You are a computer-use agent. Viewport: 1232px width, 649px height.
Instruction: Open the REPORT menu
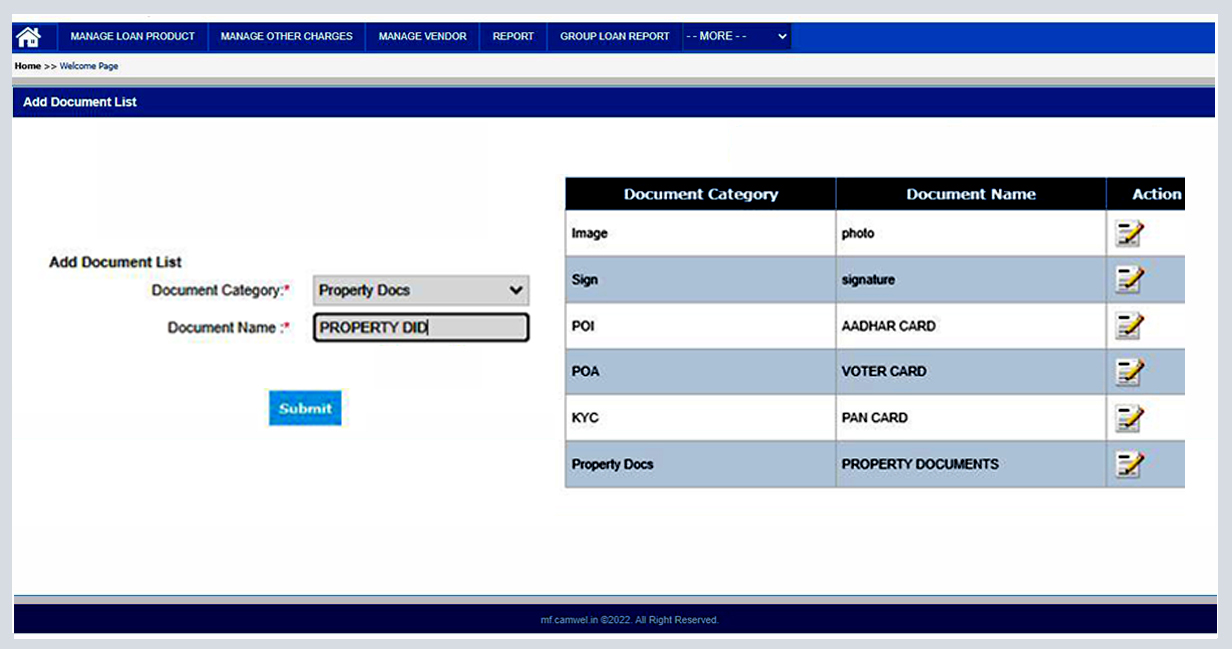[x=513, y=36]
